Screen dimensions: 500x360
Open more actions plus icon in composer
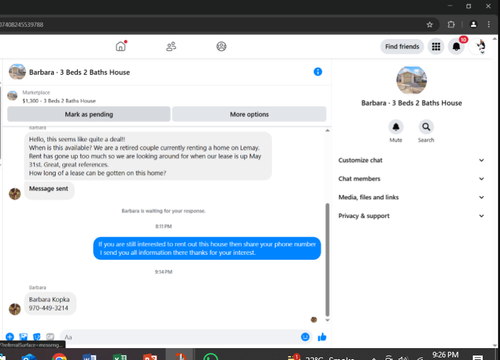[10, 337]
